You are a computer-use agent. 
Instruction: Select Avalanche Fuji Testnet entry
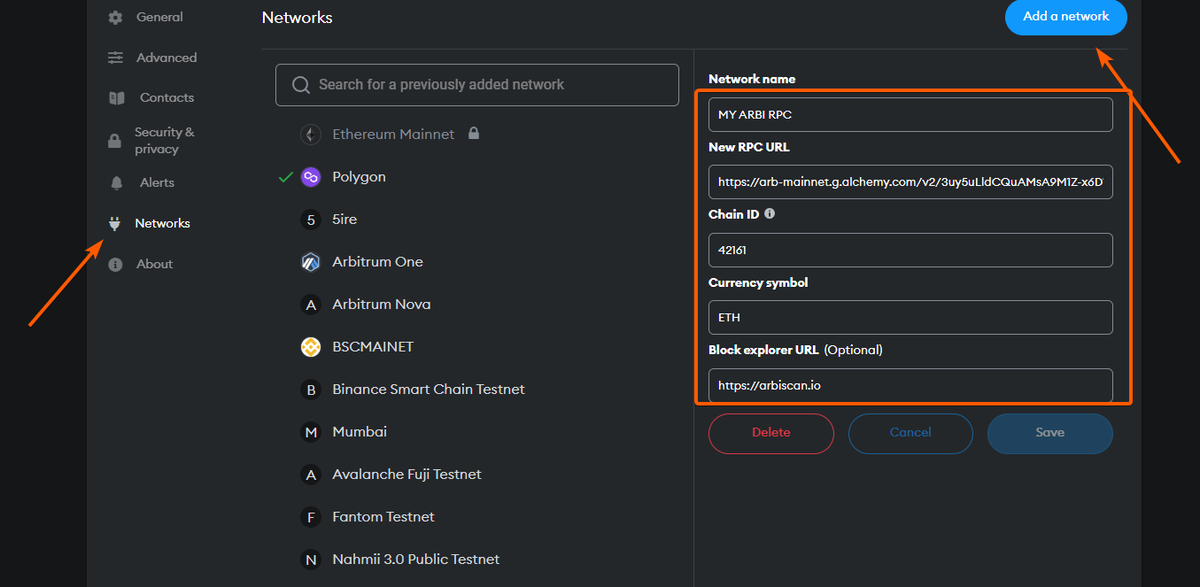[x=406, y=474]
